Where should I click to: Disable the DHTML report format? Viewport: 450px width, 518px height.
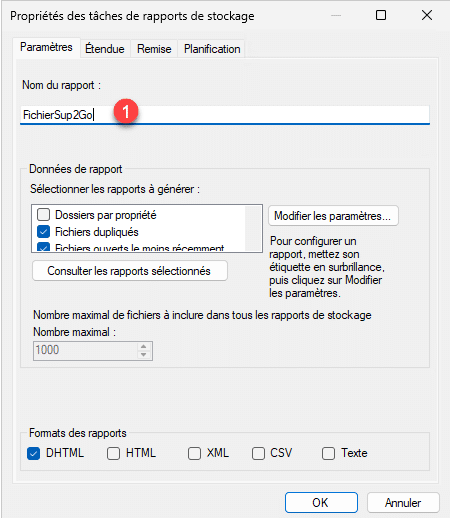[34, 453]
